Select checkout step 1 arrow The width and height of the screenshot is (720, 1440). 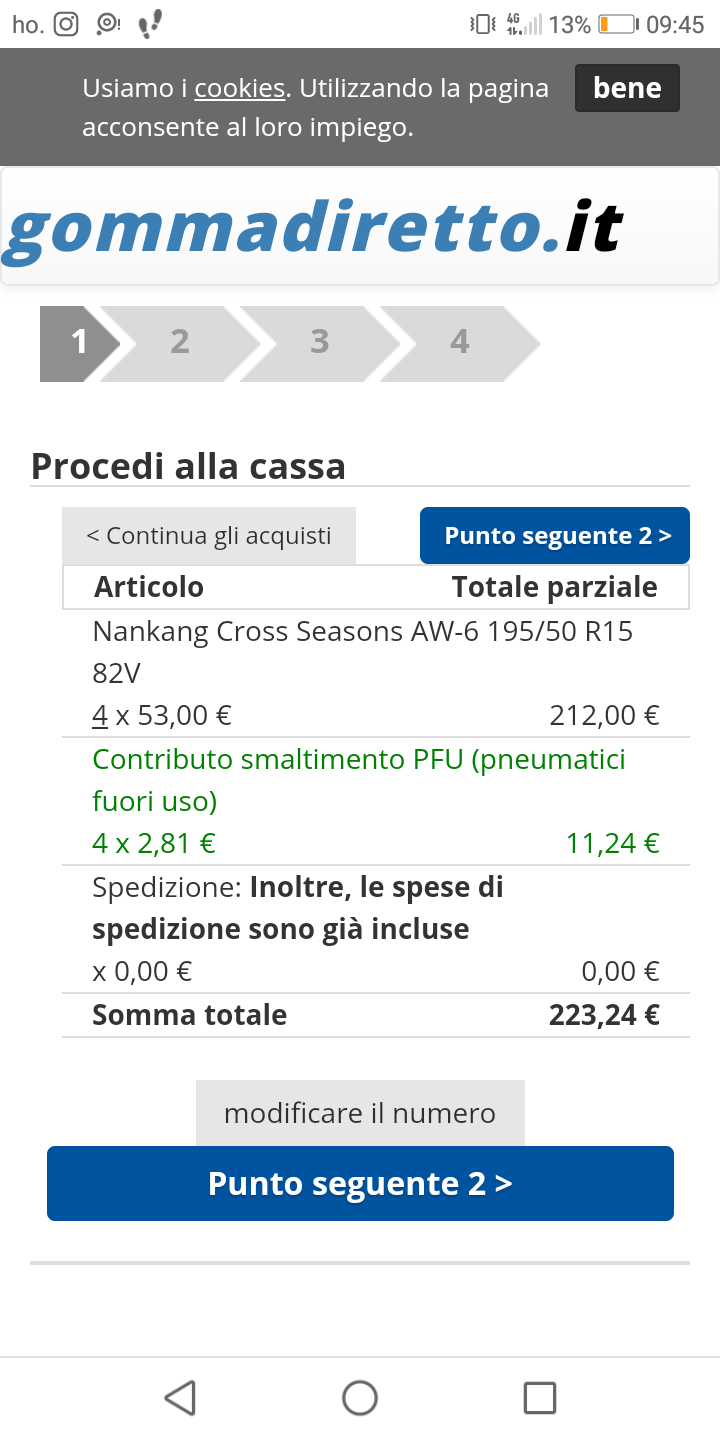80,343
